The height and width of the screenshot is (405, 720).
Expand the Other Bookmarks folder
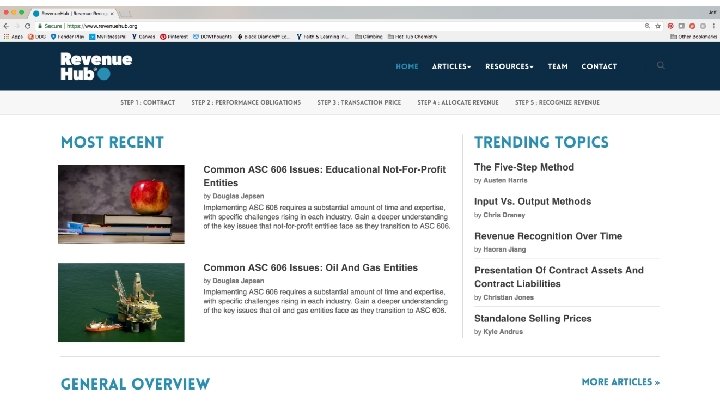693,37
